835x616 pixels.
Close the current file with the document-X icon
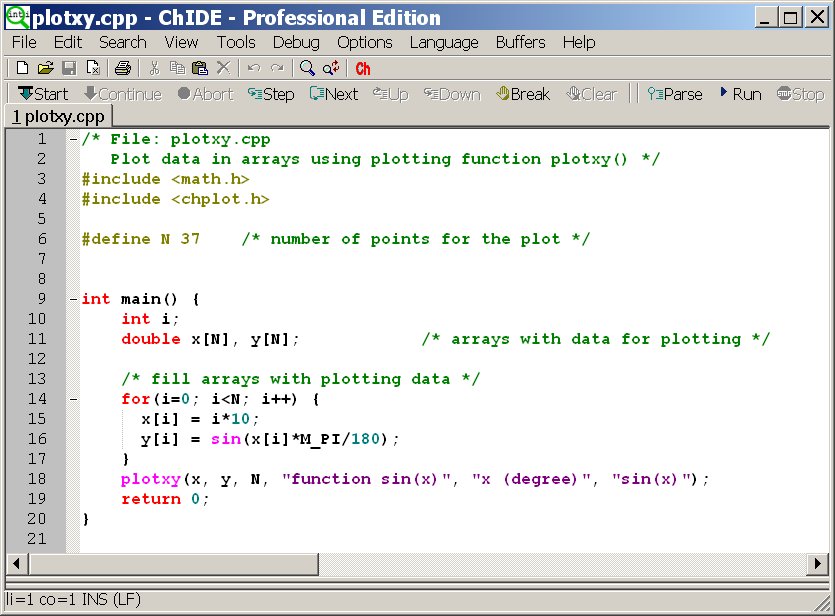pos(93,68)
